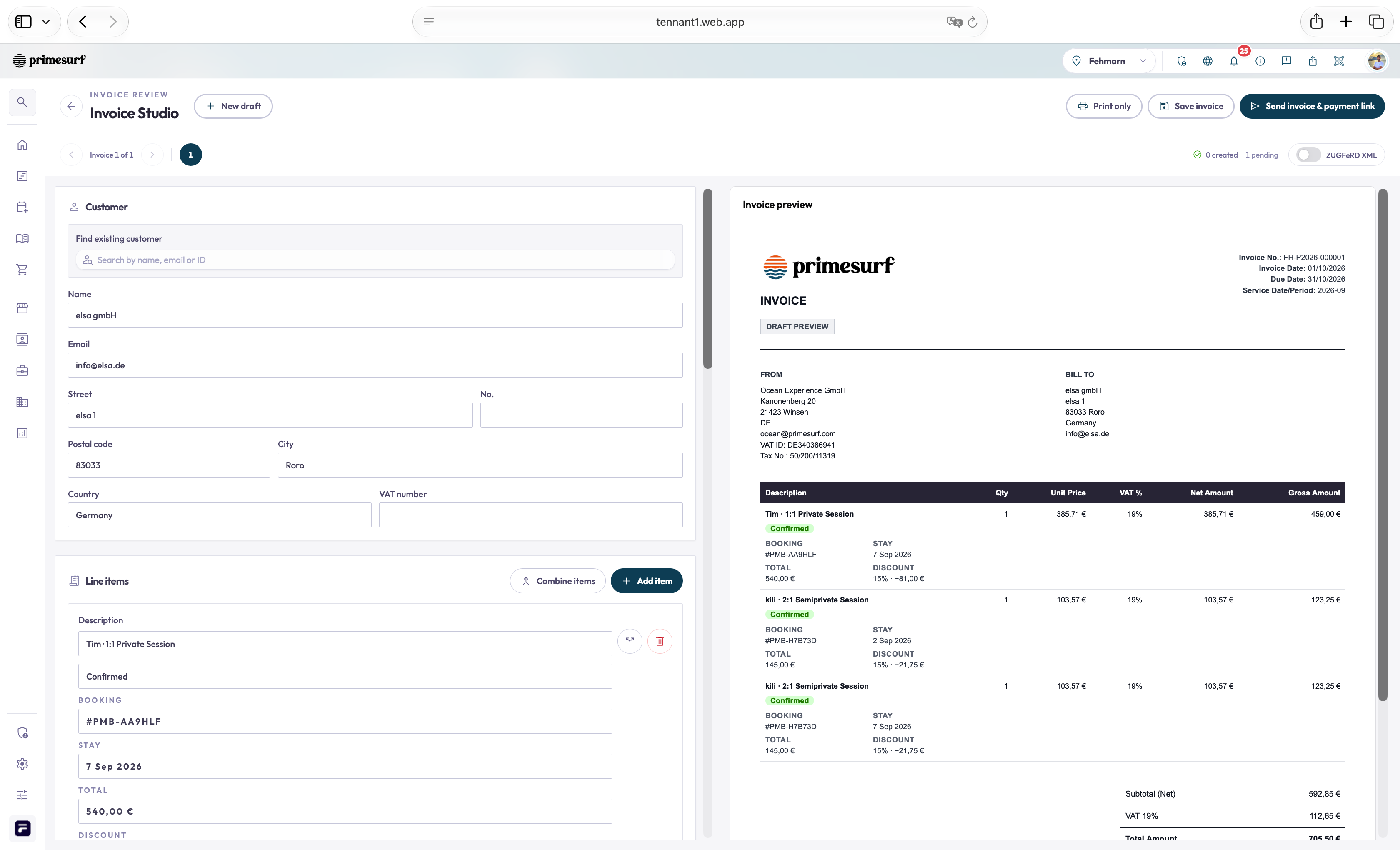Open the QR scan icon in header
This screenshot has height=850, width=1400.
click(1339, 61)
